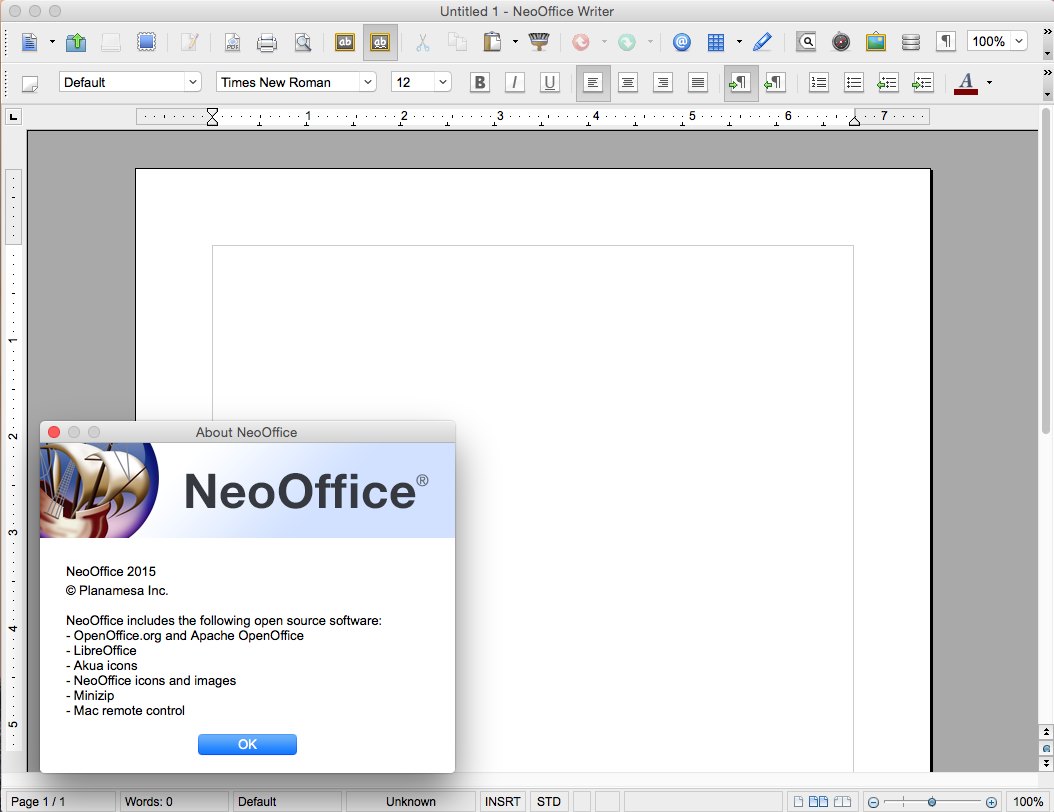
Task: Expand the Times New Roman font dropdown
Action: 368,82
